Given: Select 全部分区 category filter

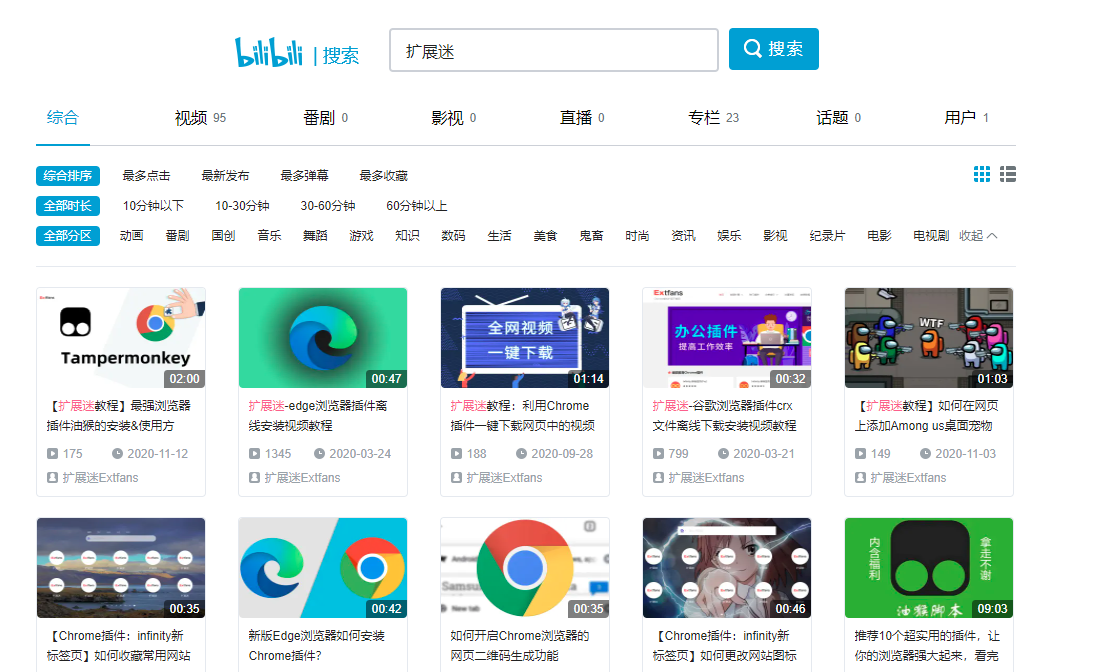Looking at the screenshot, I should [x=68, y=236].
